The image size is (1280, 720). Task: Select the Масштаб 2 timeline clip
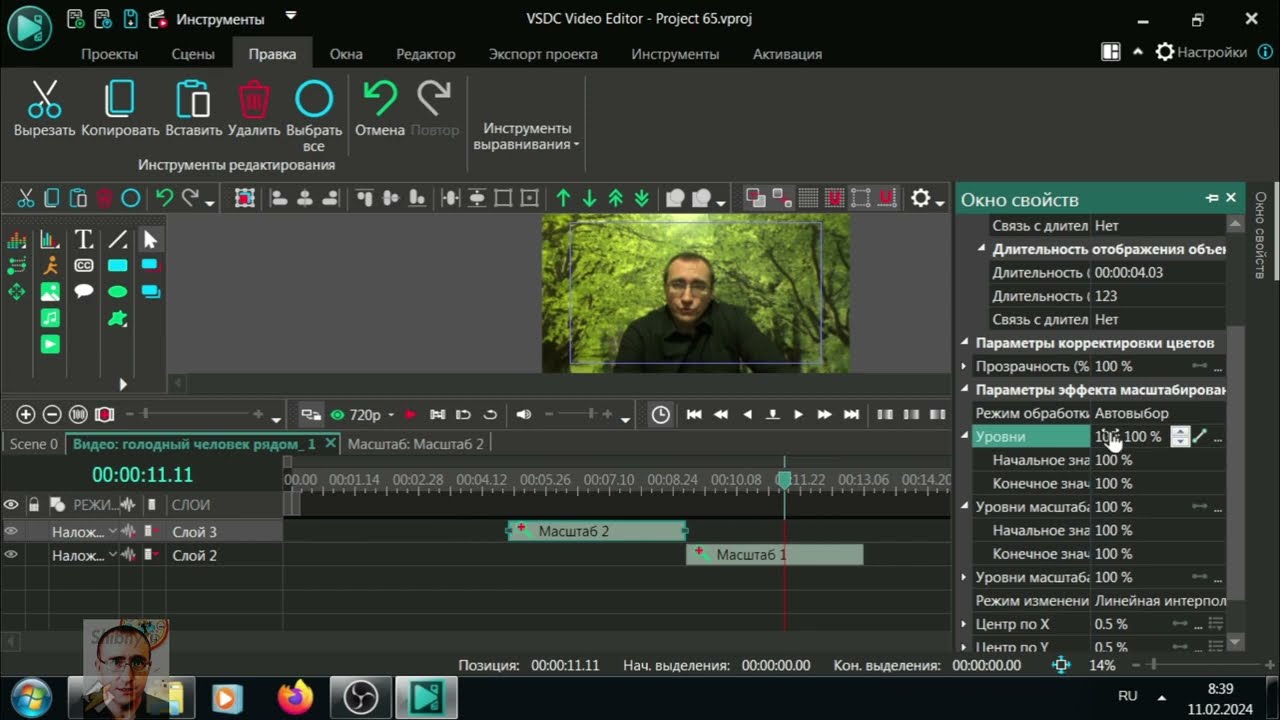pyautogui.click(x=597, y=531)
